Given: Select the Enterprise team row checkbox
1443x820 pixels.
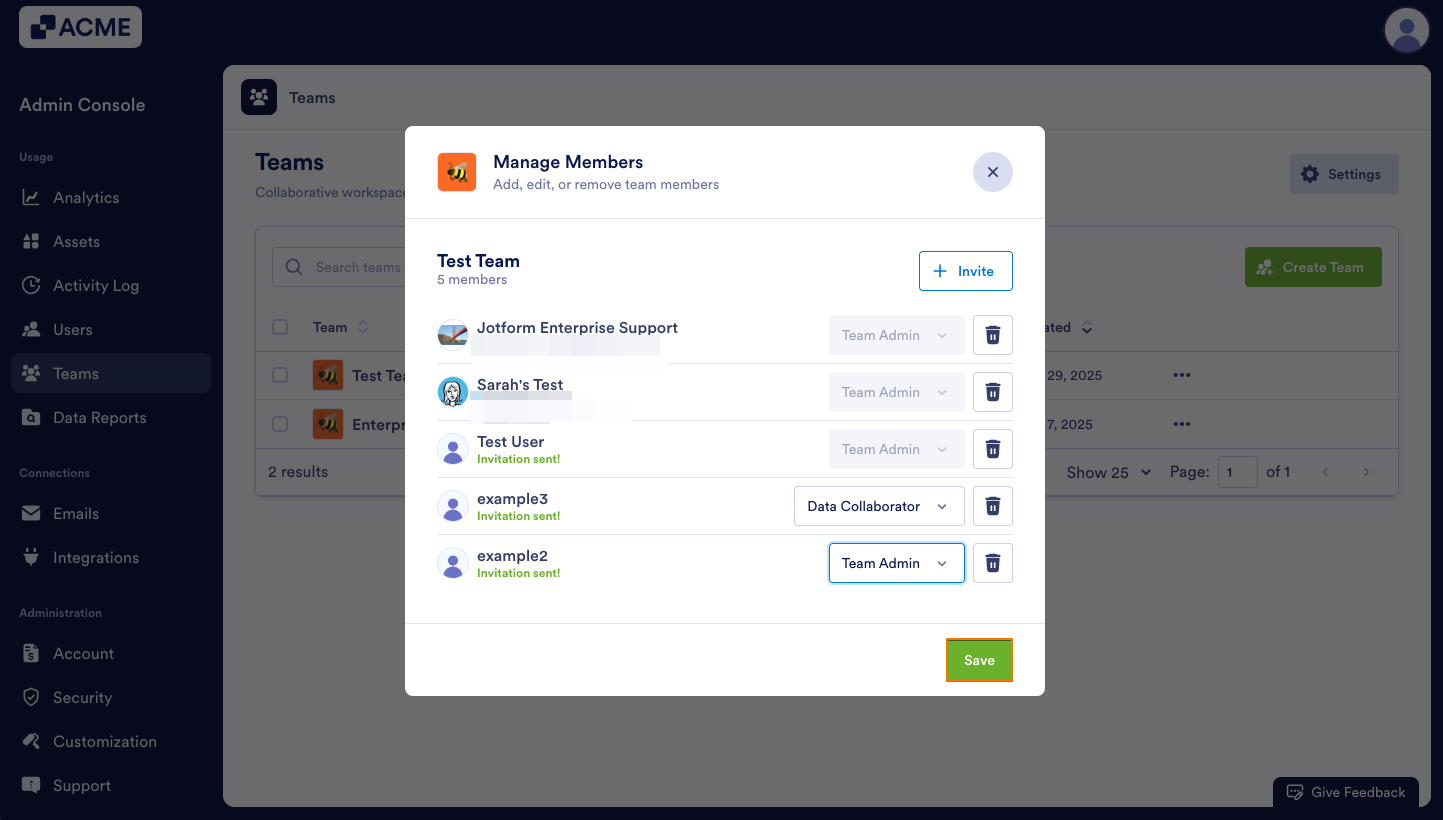Looking at the screenshot, I should click(x=280, y=424).
